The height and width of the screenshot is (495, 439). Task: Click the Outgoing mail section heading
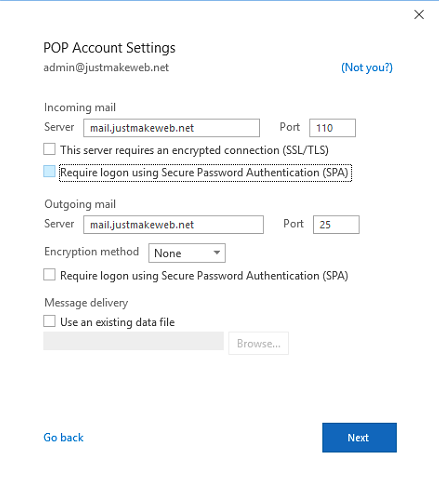coord(80,204)
